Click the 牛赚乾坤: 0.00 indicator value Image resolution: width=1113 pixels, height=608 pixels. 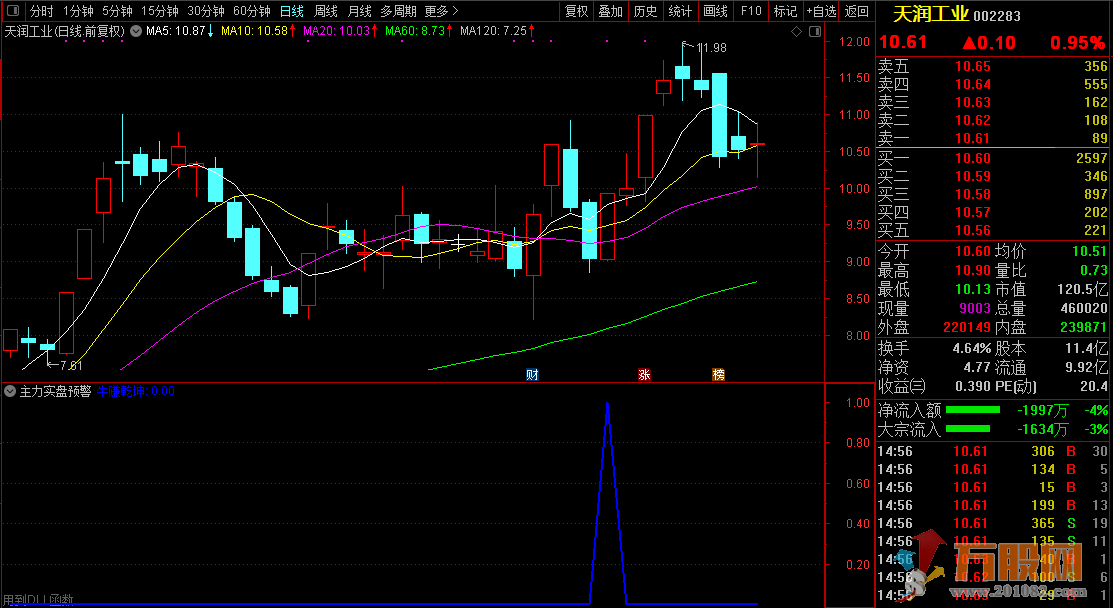click(x=136, y=391)
